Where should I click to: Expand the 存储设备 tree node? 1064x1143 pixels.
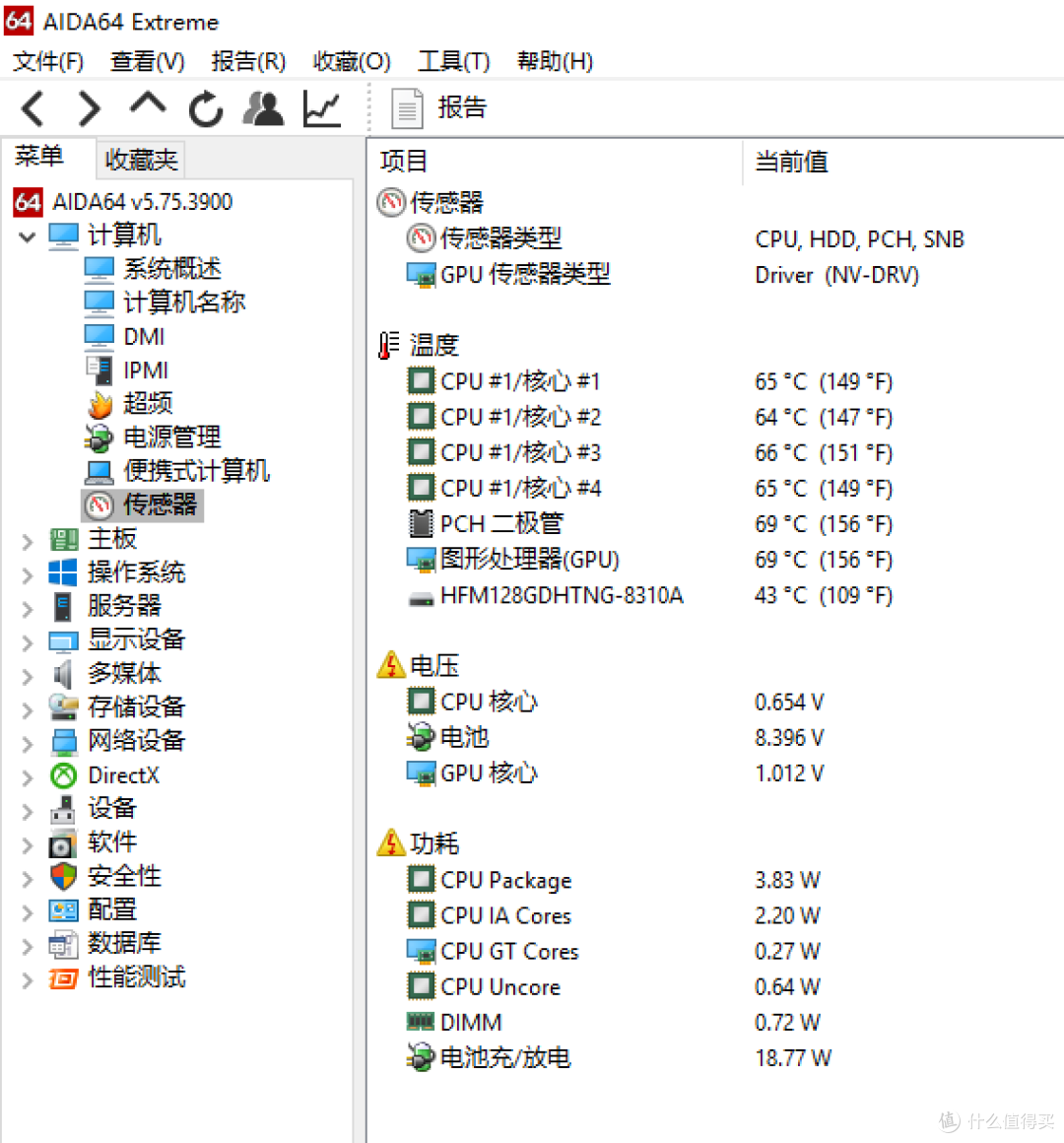27,709
